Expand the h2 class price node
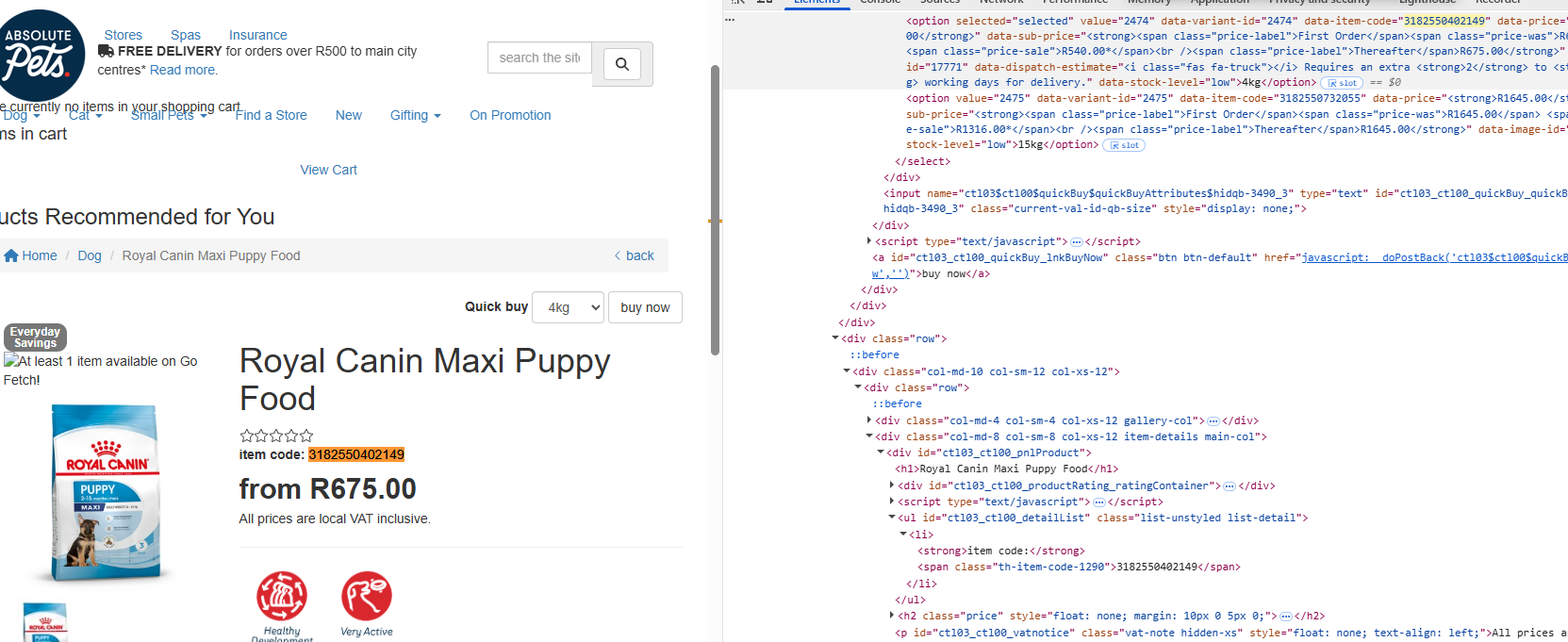This screenshot has height=642, width=1568. pos(892,616)
